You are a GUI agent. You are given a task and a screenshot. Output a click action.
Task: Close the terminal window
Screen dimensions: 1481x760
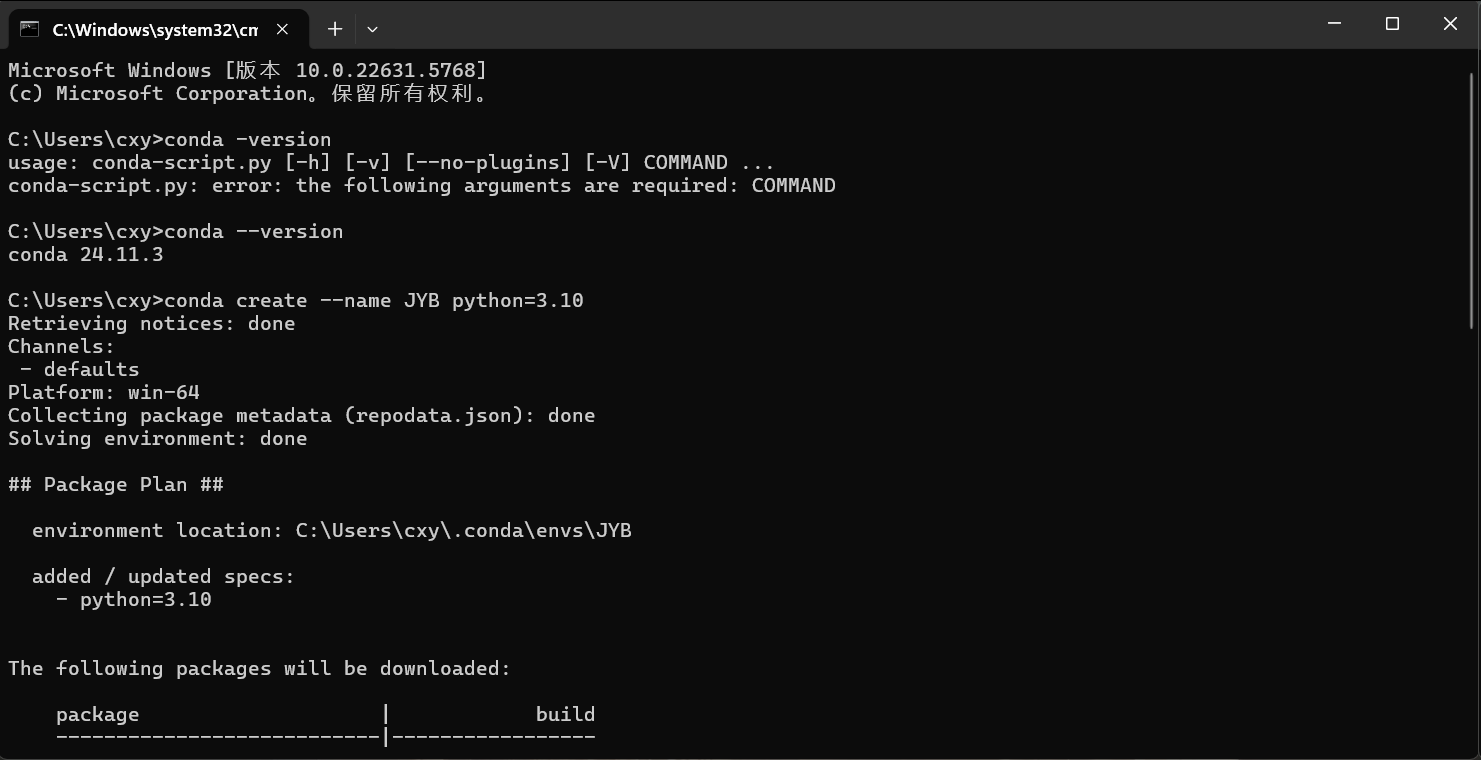click(1450, 24)
